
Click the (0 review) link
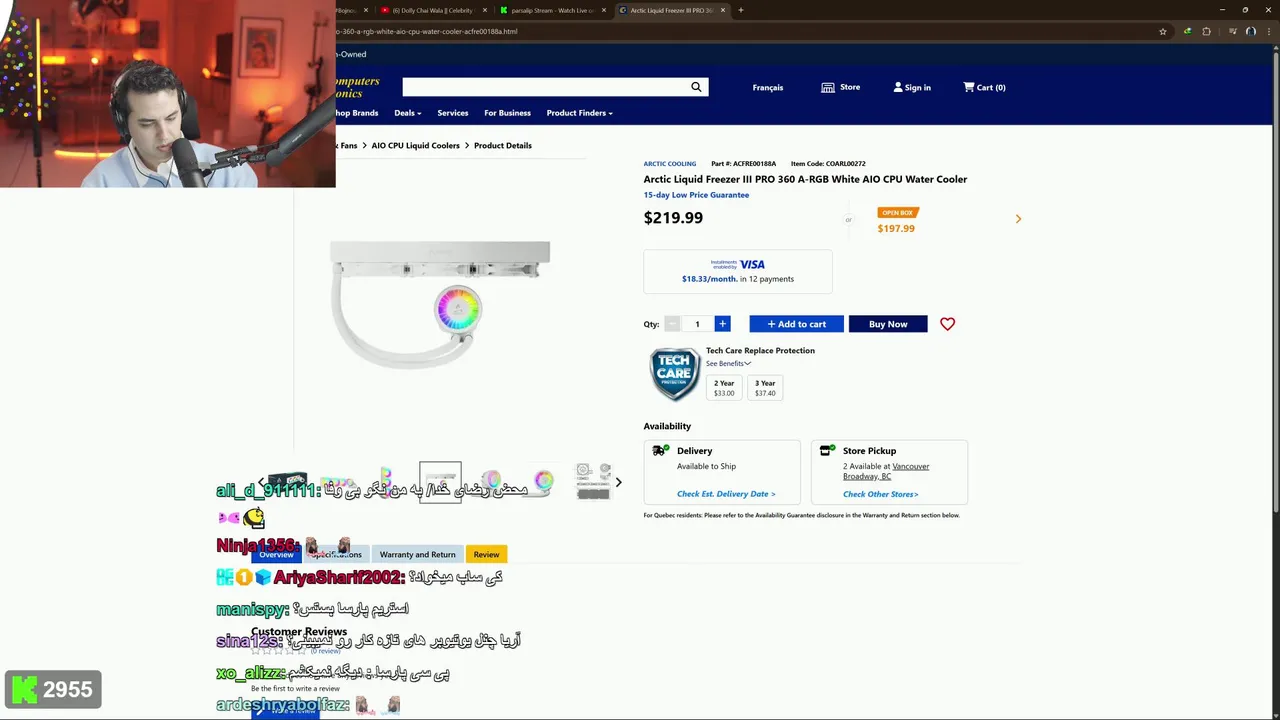(326, 651)
